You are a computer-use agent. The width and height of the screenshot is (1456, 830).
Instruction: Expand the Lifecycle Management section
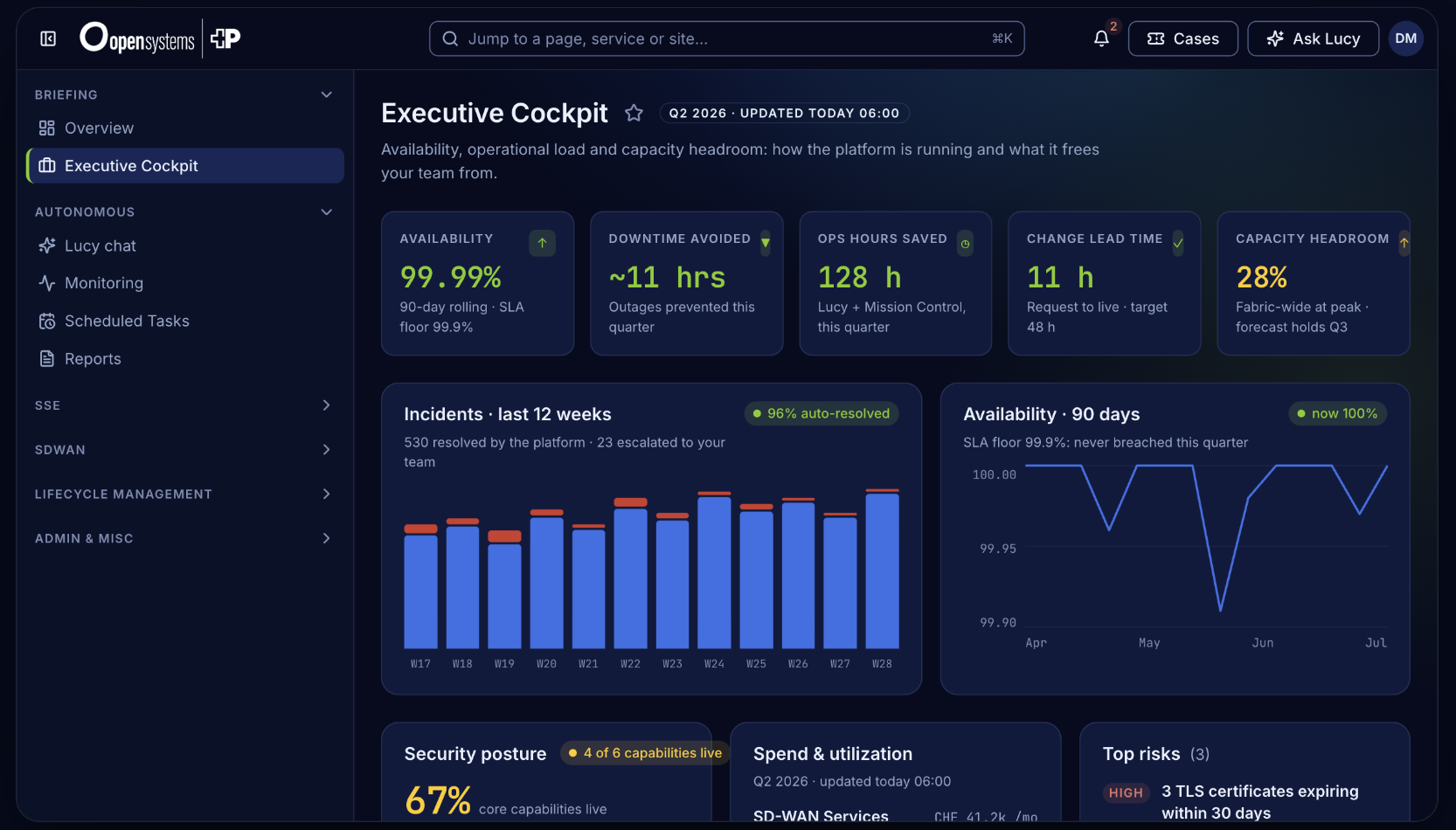point(326,494)
